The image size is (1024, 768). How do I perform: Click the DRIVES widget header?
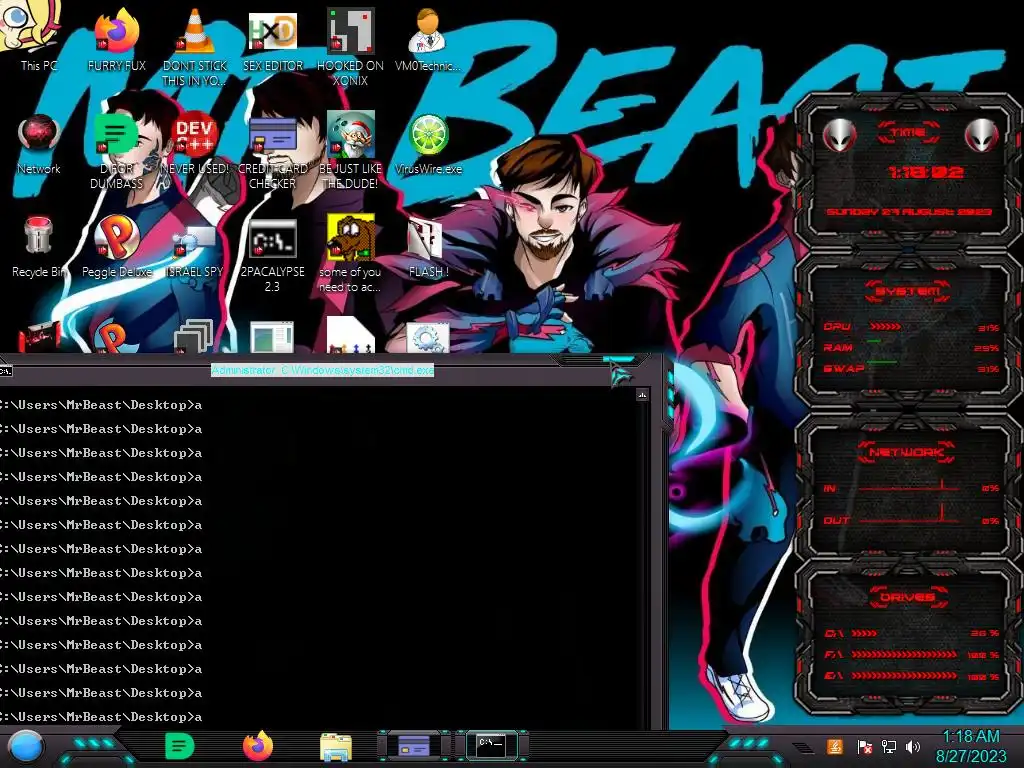coord(908,597)
